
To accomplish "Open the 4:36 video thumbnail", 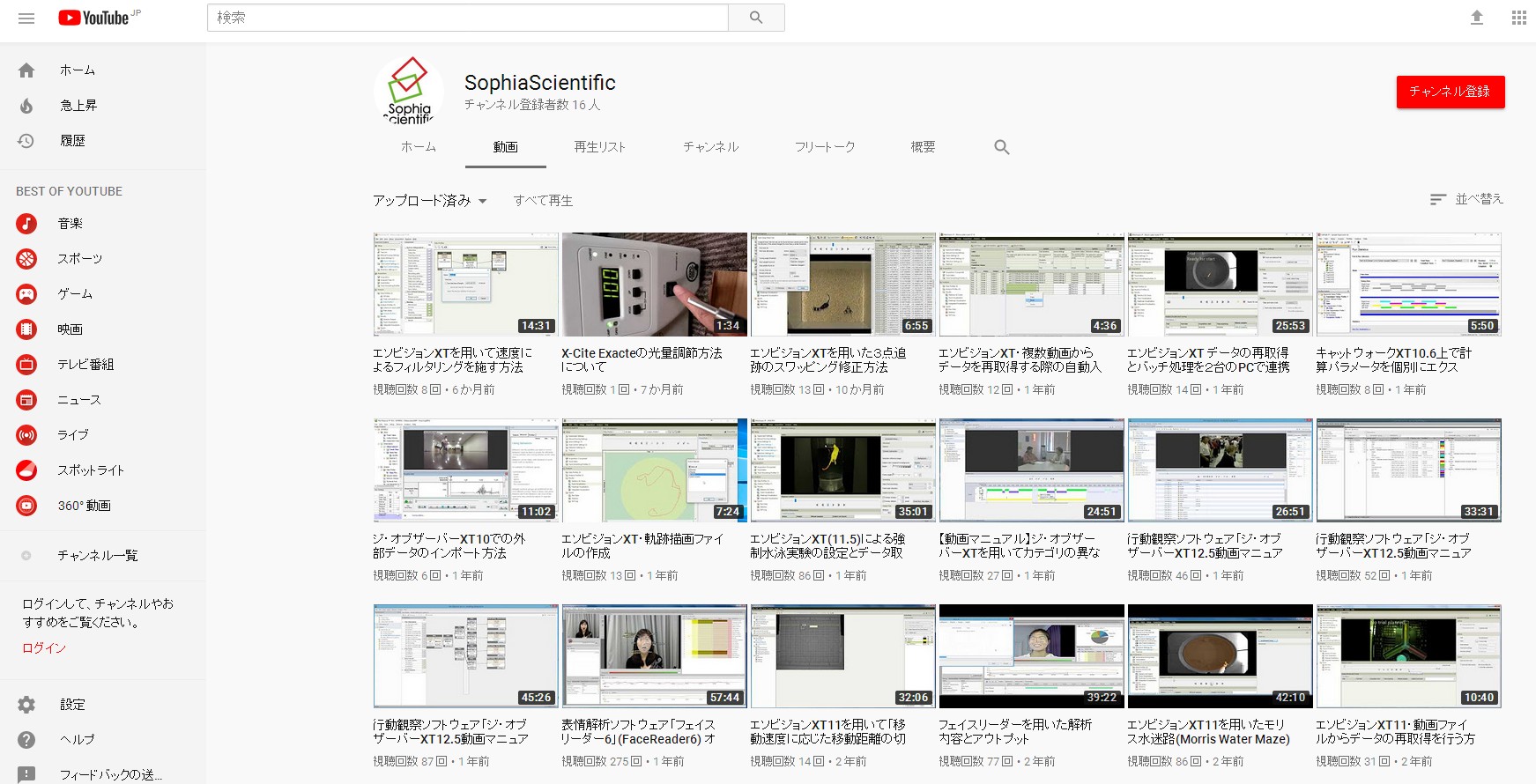I will pos(1031,285).
